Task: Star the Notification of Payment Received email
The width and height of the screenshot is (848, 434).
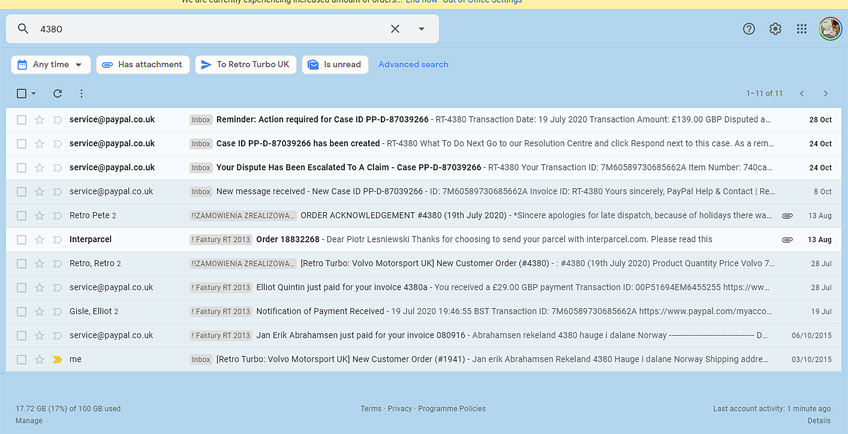Action: coord(39,312)
